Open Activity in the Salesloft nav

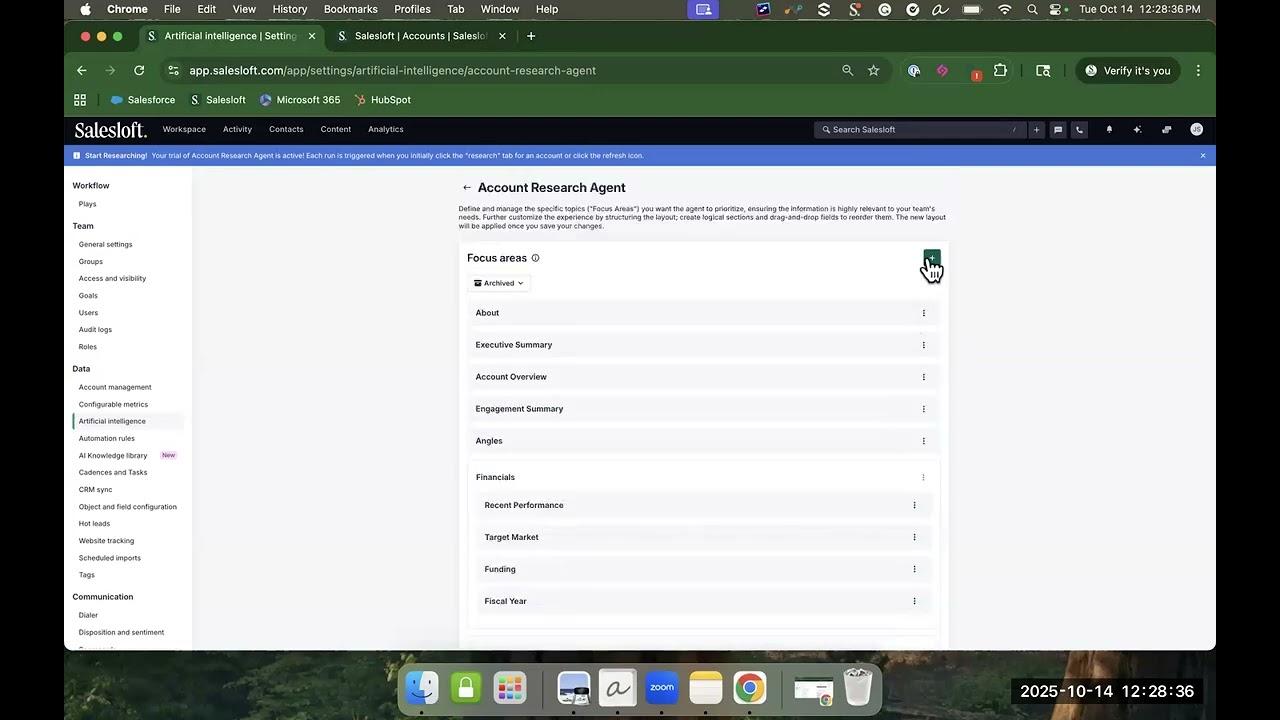coord(237,129)
